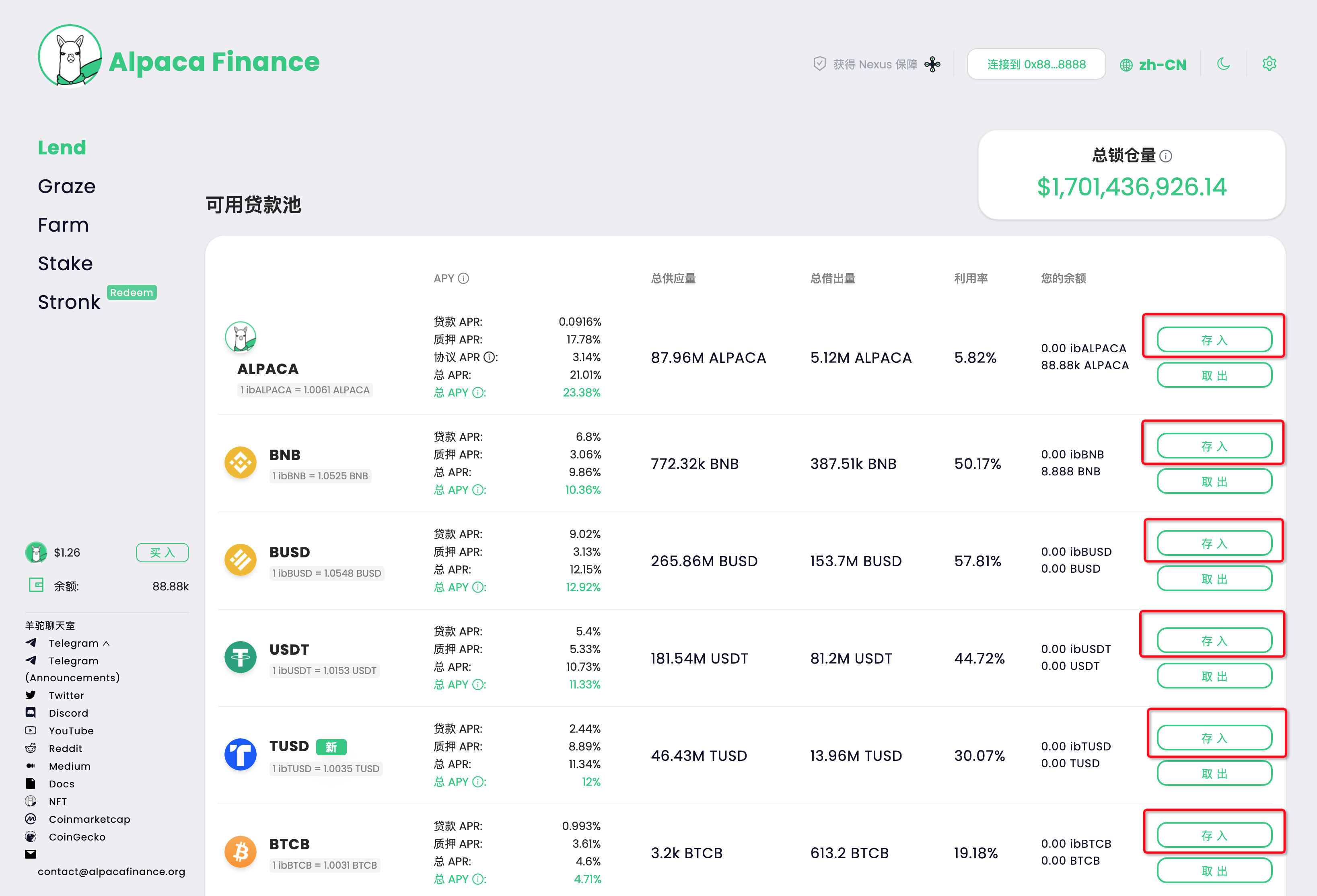Click 存入 deposit for BNB
This screenshot has height=896, width=1317.
pos(1214,446)
